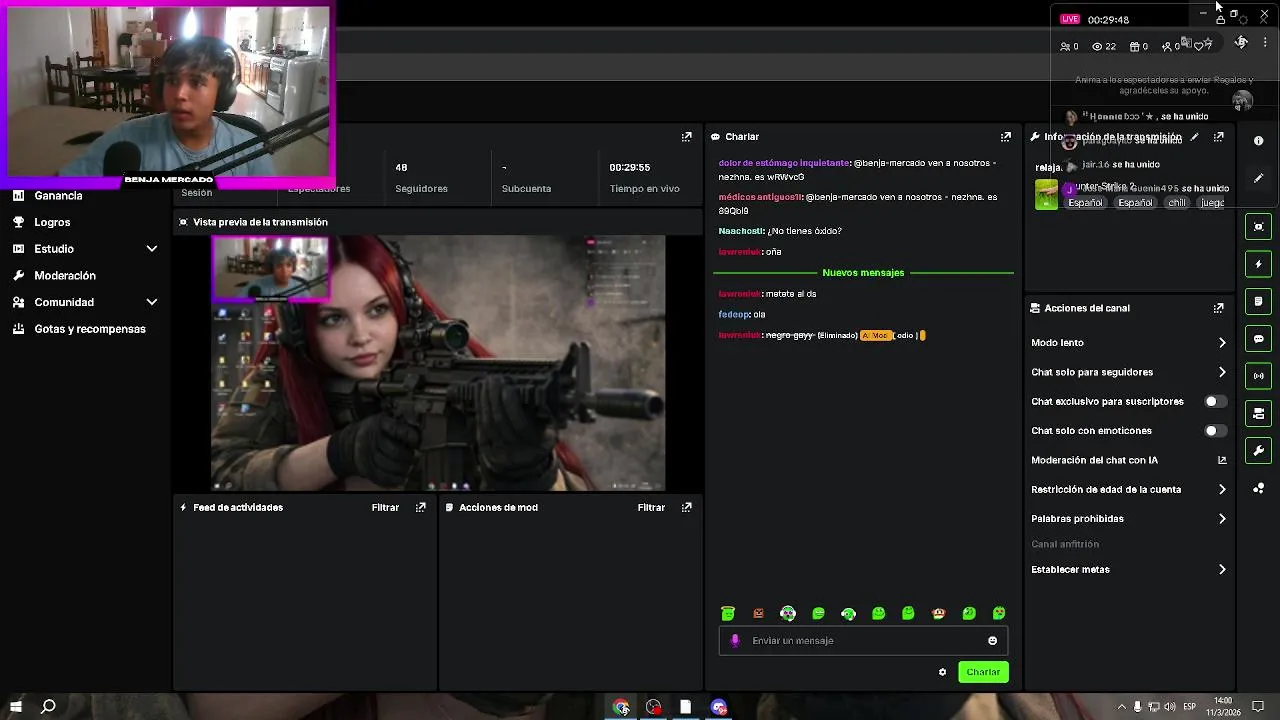
Task: Open Logros in the left sidebar
Action: pyautogui.click(x=52, y=222)
